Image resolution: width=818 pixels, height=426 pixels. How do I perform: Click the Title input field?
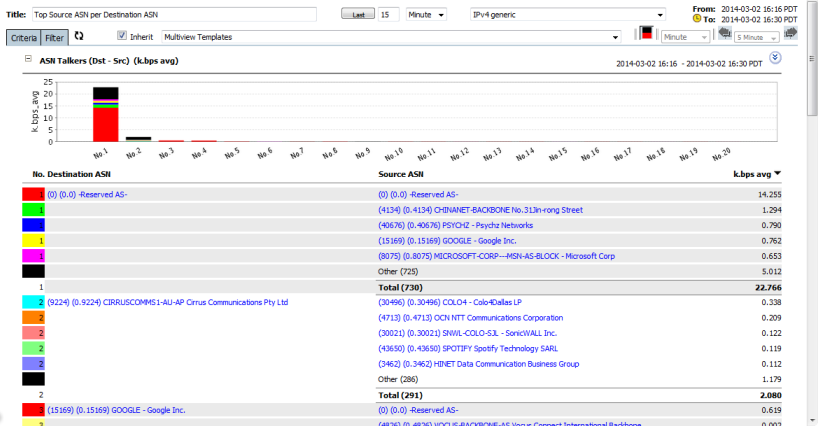coord(174,15)
